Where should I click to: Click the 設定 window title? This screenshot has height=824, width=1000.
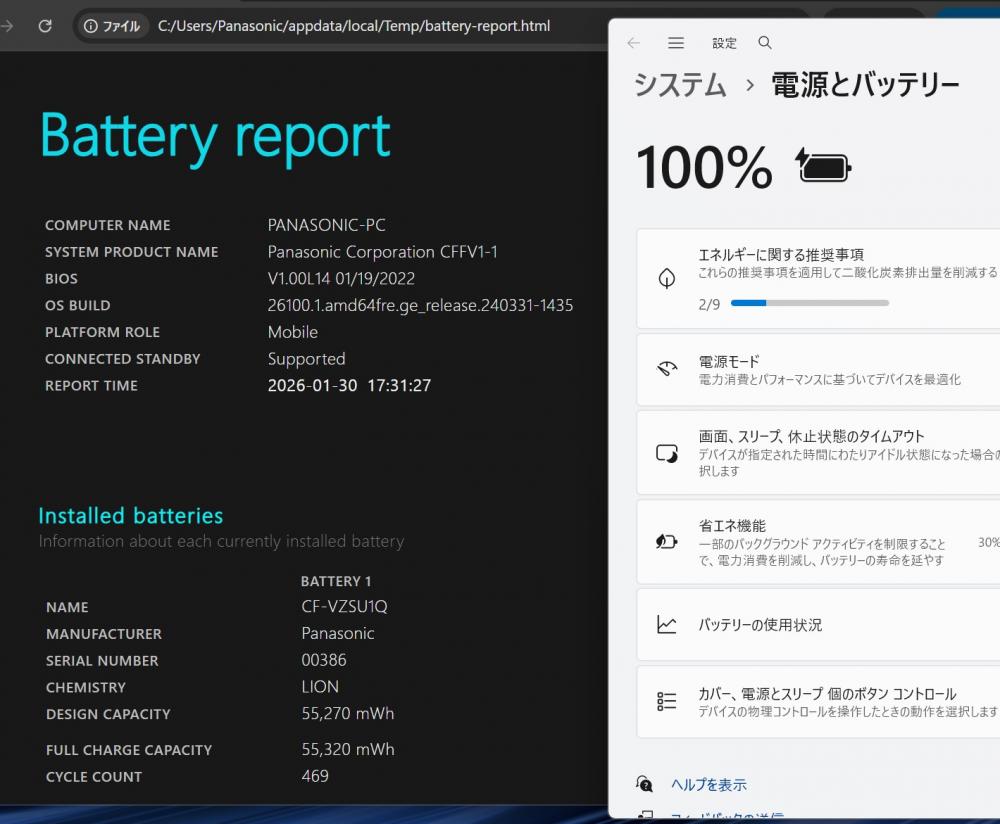click(x=724, y=43)
